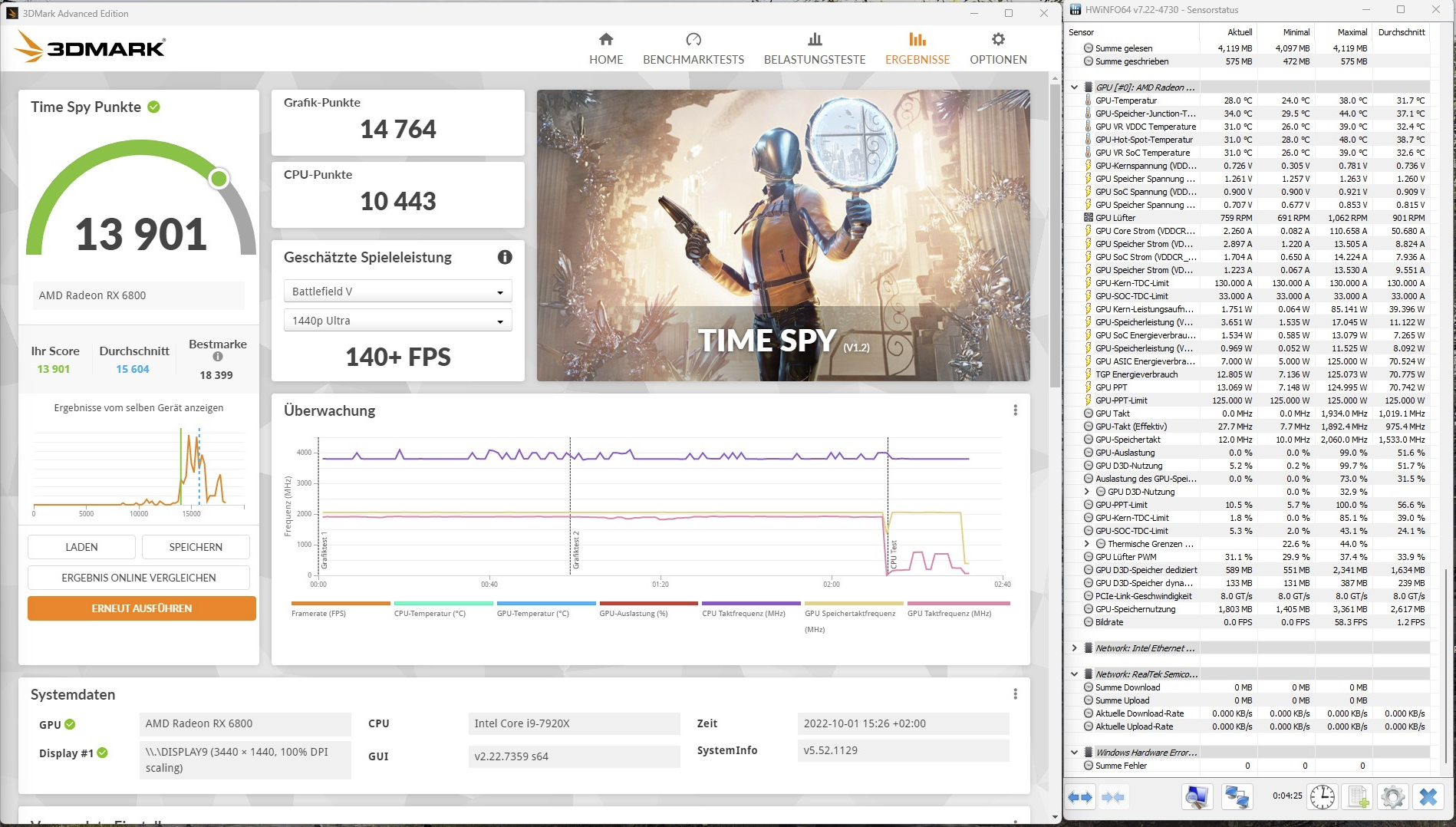Toggle the GPU-Temperatur (°C) legend series
Viewport: 1456px width, 827px height.
[x=546, y=610]
